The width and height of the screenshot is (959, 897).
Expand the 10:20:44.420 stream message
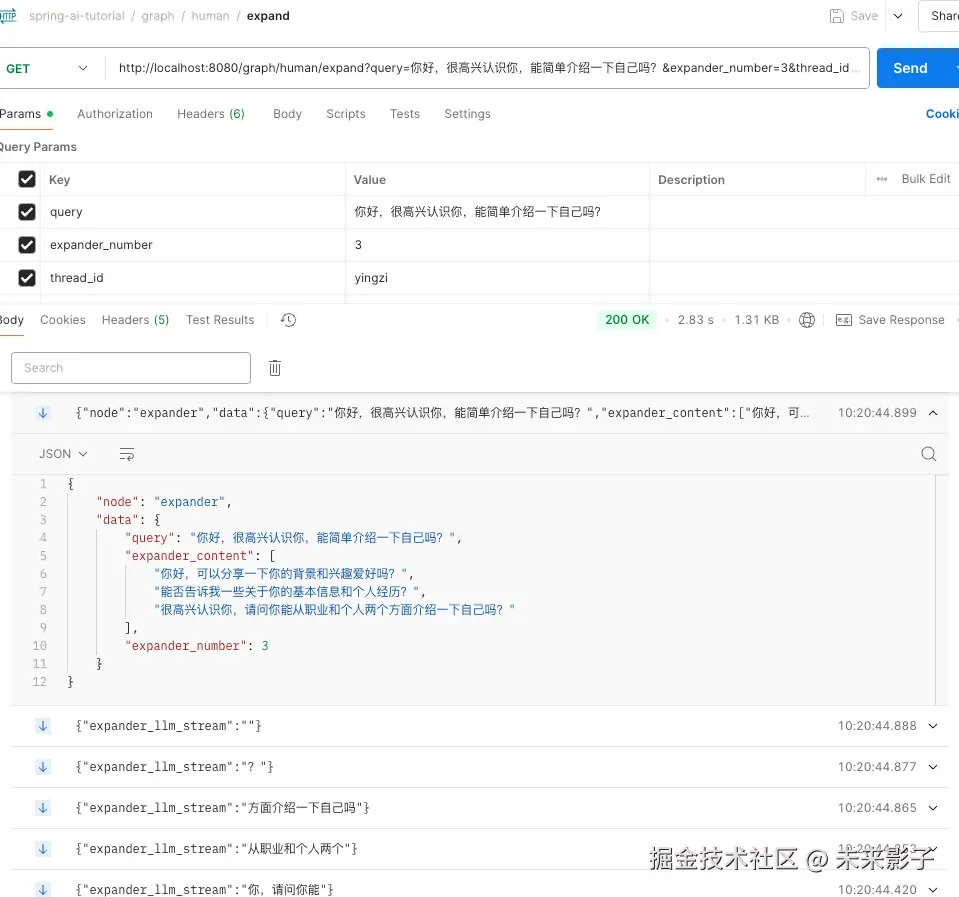(x=933, y=890)
